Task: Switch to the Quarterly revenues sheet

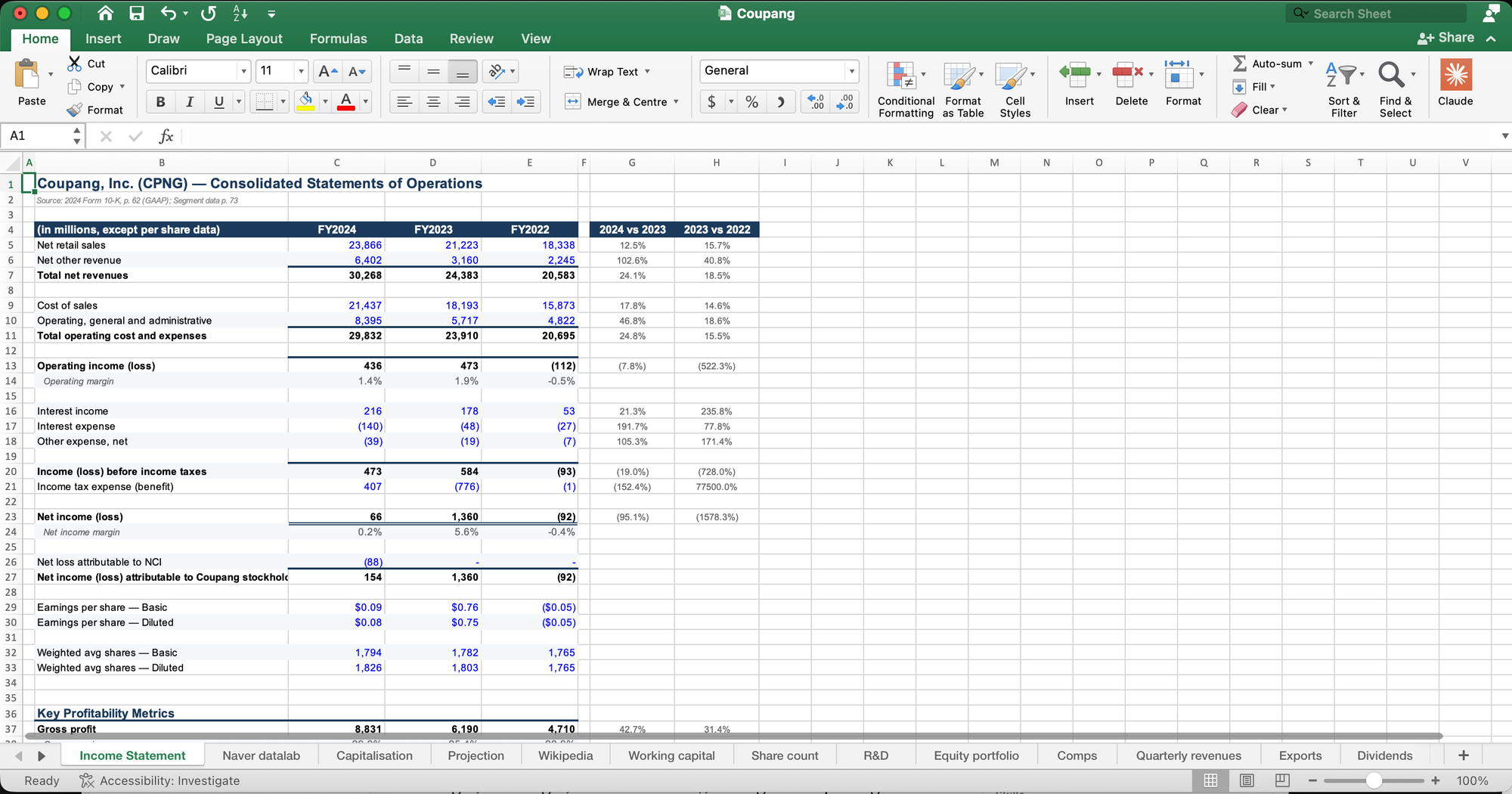Action: click(1188, 755)
